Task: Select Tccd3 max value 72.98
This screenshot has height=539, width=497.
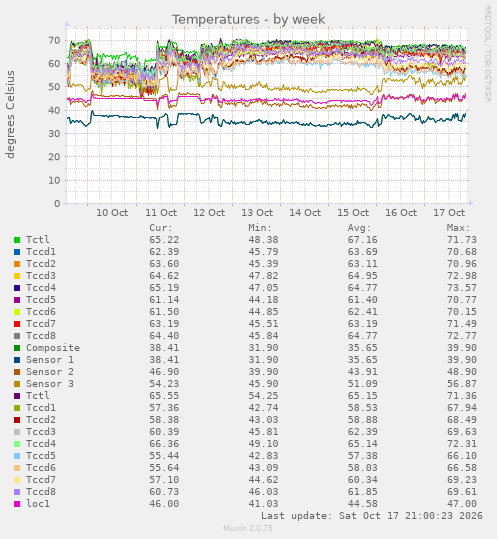Action: pyautogui.click(x=462, y=276)
